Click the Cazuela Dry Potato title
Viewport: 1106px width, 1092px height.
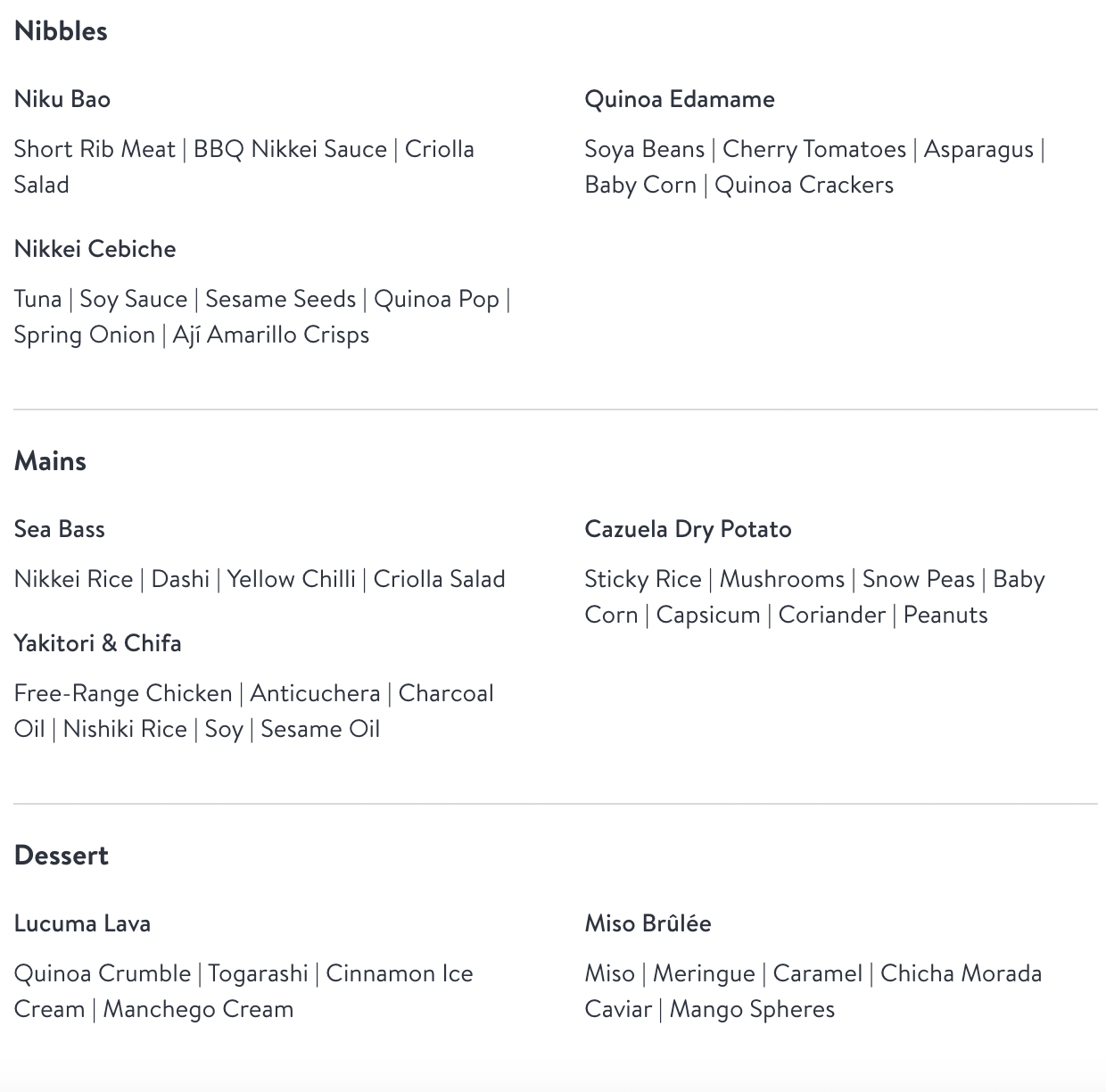tap(689, 529)
